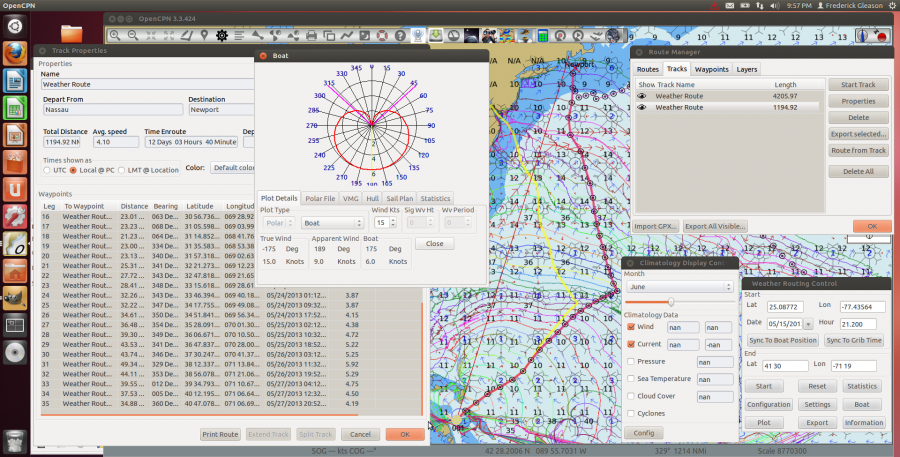
Task: Open LibreOffice Calc from the dock
Action: pos(15,108)
